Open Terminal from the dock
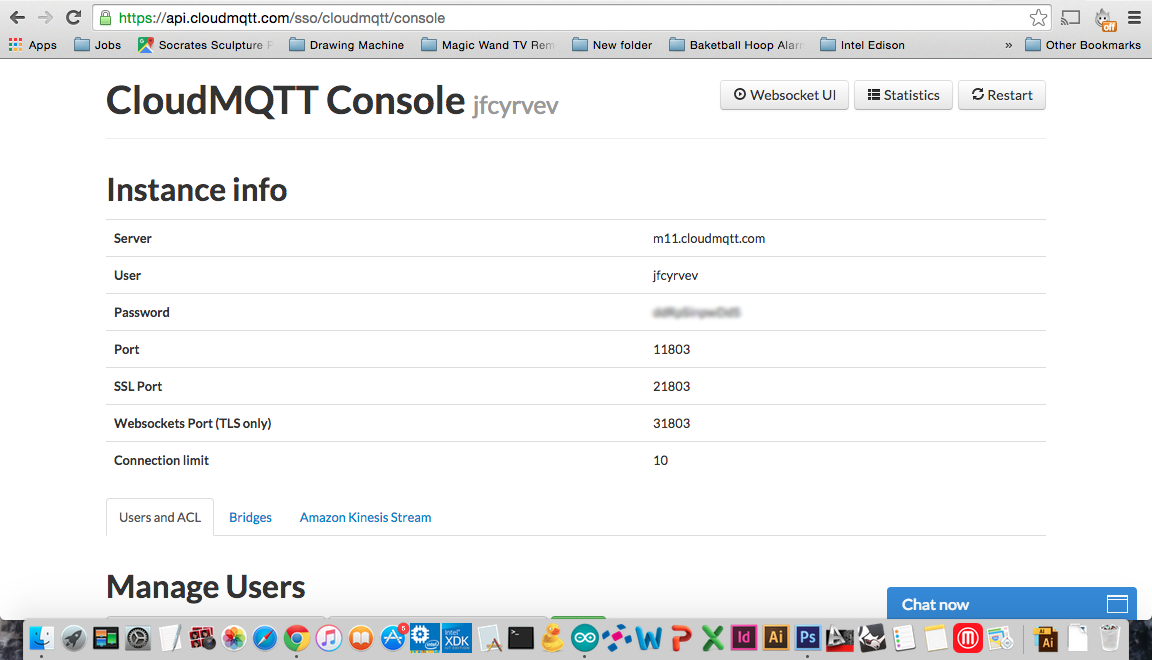The width and height of the screenshot is (1152, 660). tap(521, 638)
